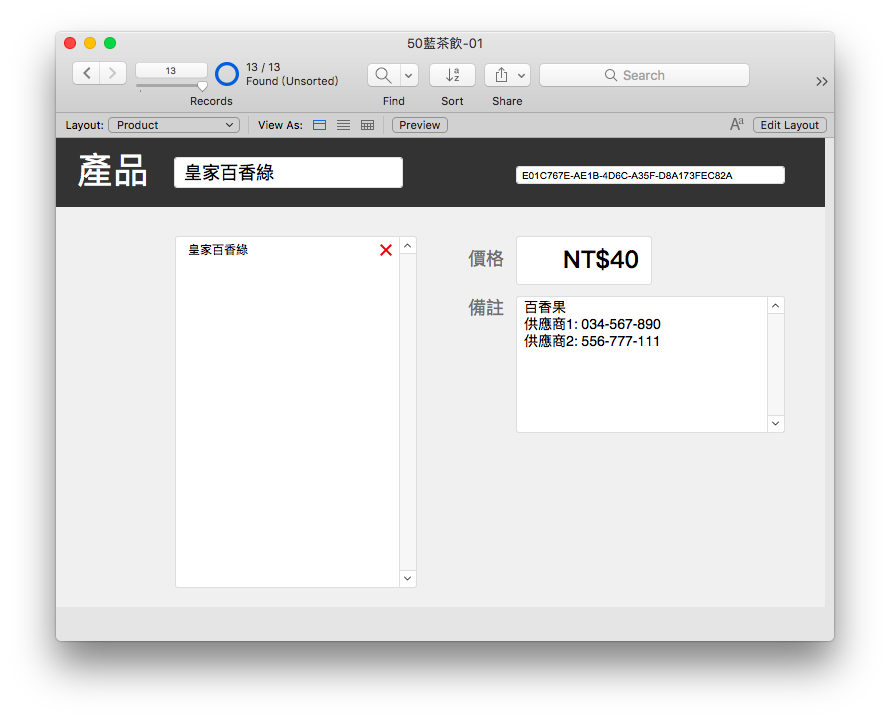Open the Layout dropdown showing Product
This screenshot has width=890, height=721.
click(174, 125)
